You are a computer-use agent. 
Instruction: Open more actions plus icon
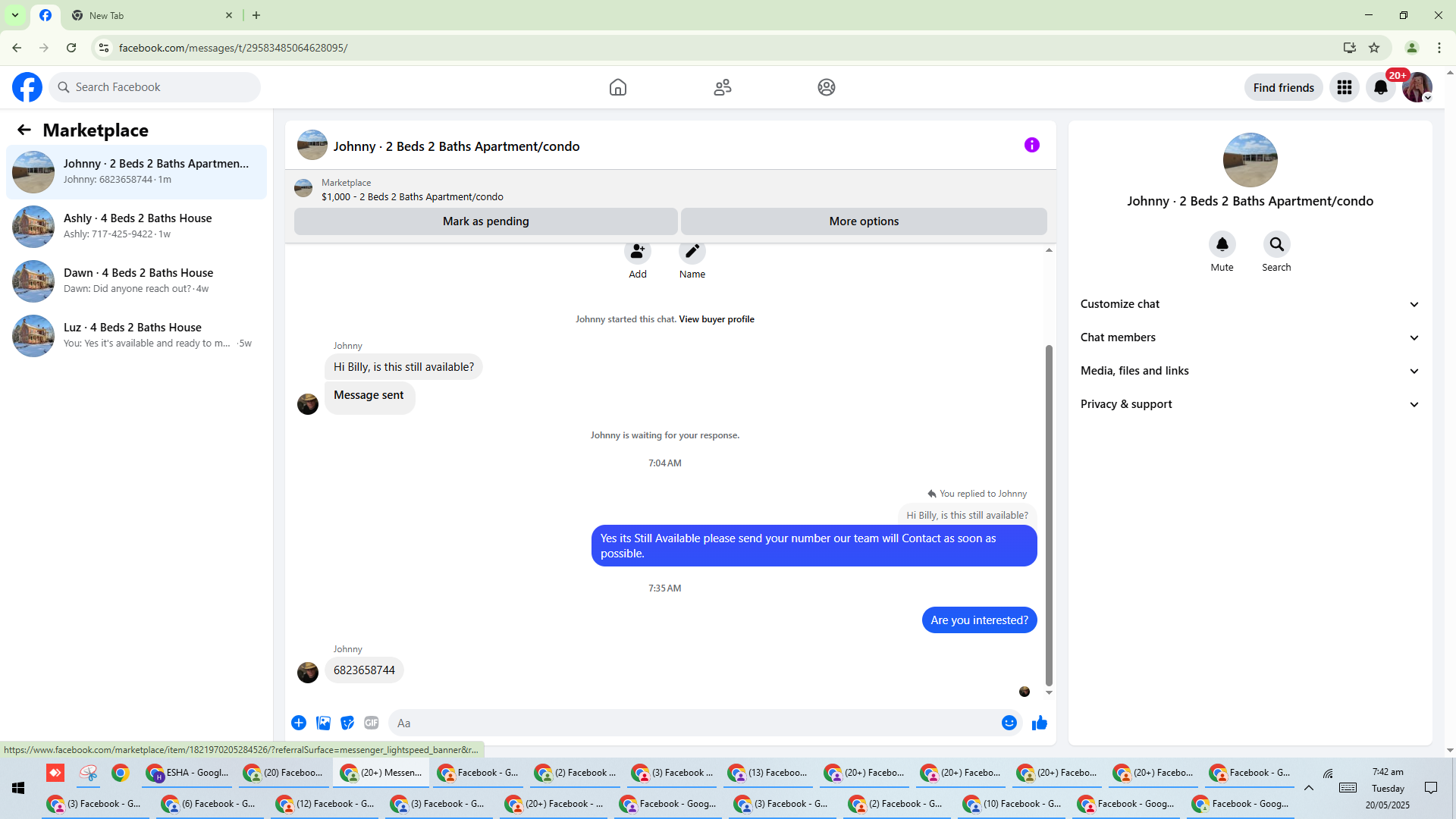[299, 723]
